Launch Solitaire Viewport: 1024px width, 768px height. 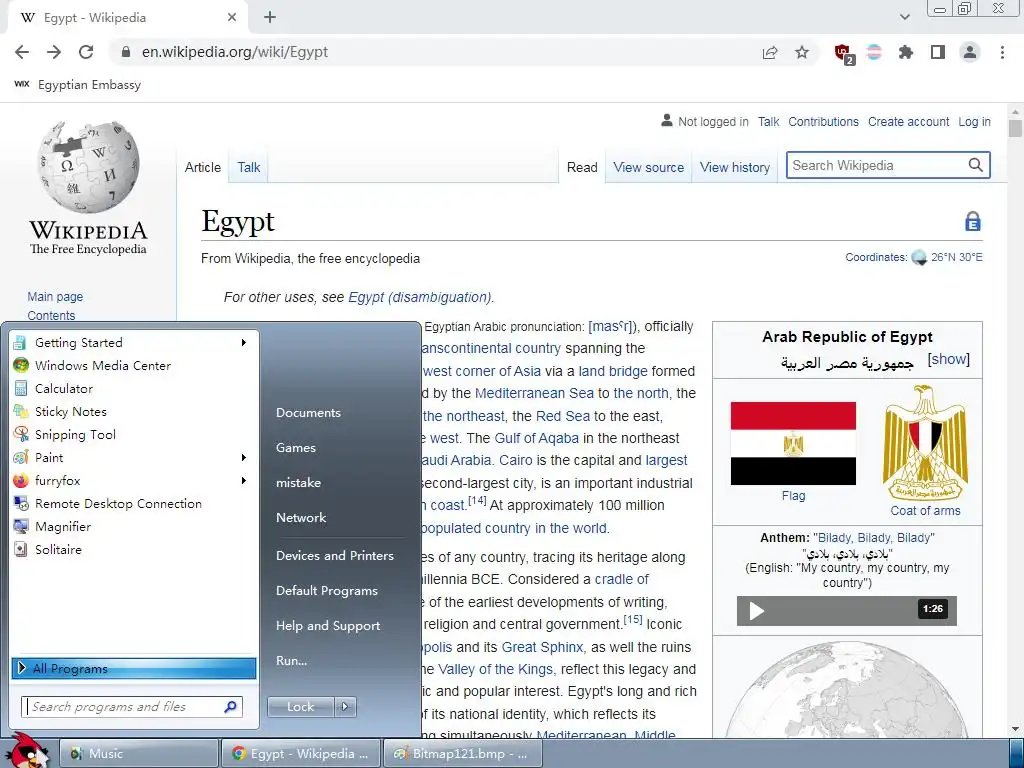134,550
